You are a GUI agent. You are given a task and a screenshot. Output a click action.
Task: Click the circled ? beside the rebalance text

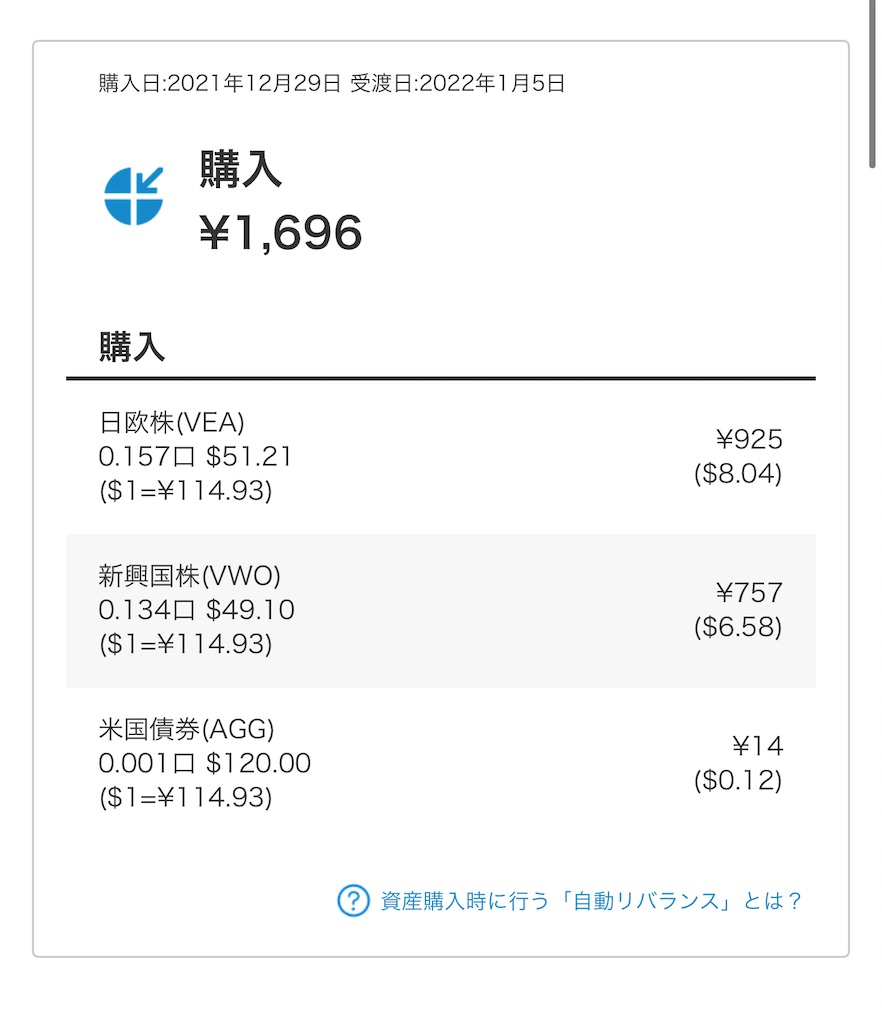(x=352, y=901)
